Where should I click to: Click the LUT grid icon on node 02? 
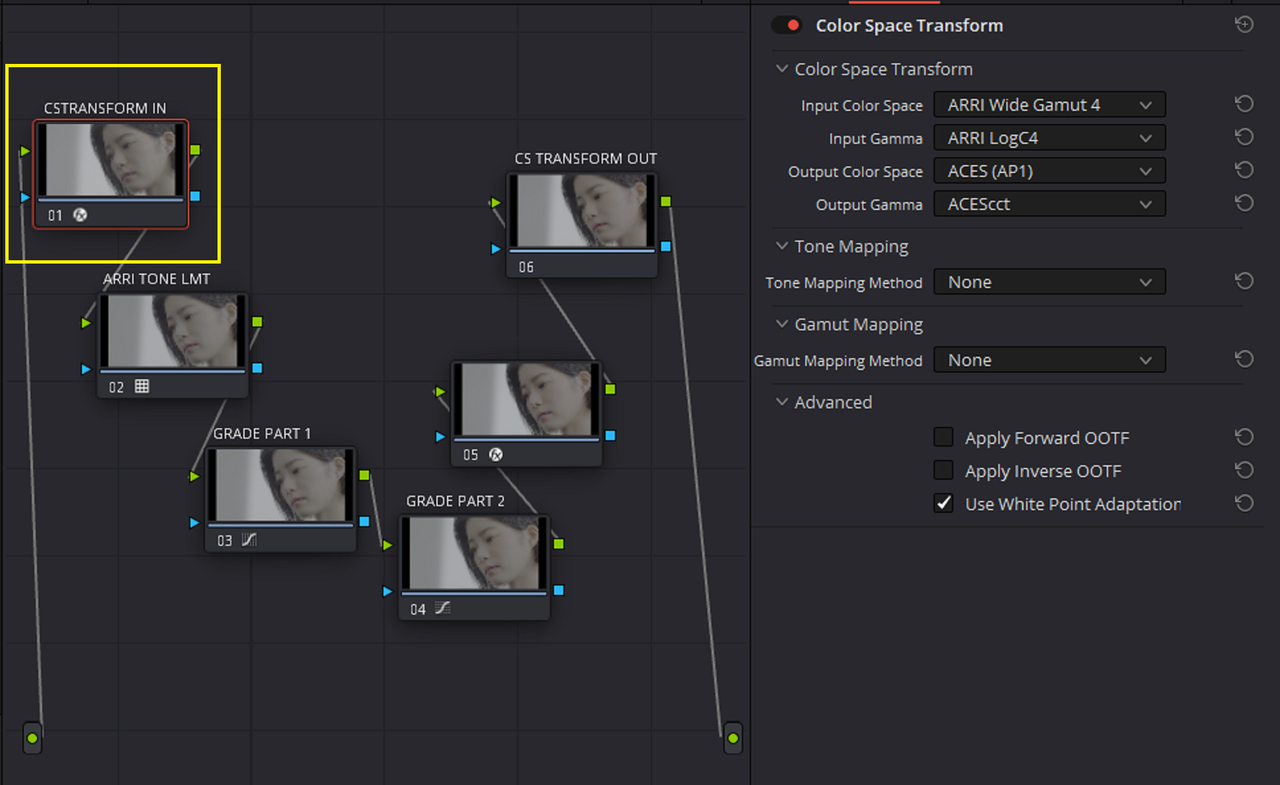(142, 386)
